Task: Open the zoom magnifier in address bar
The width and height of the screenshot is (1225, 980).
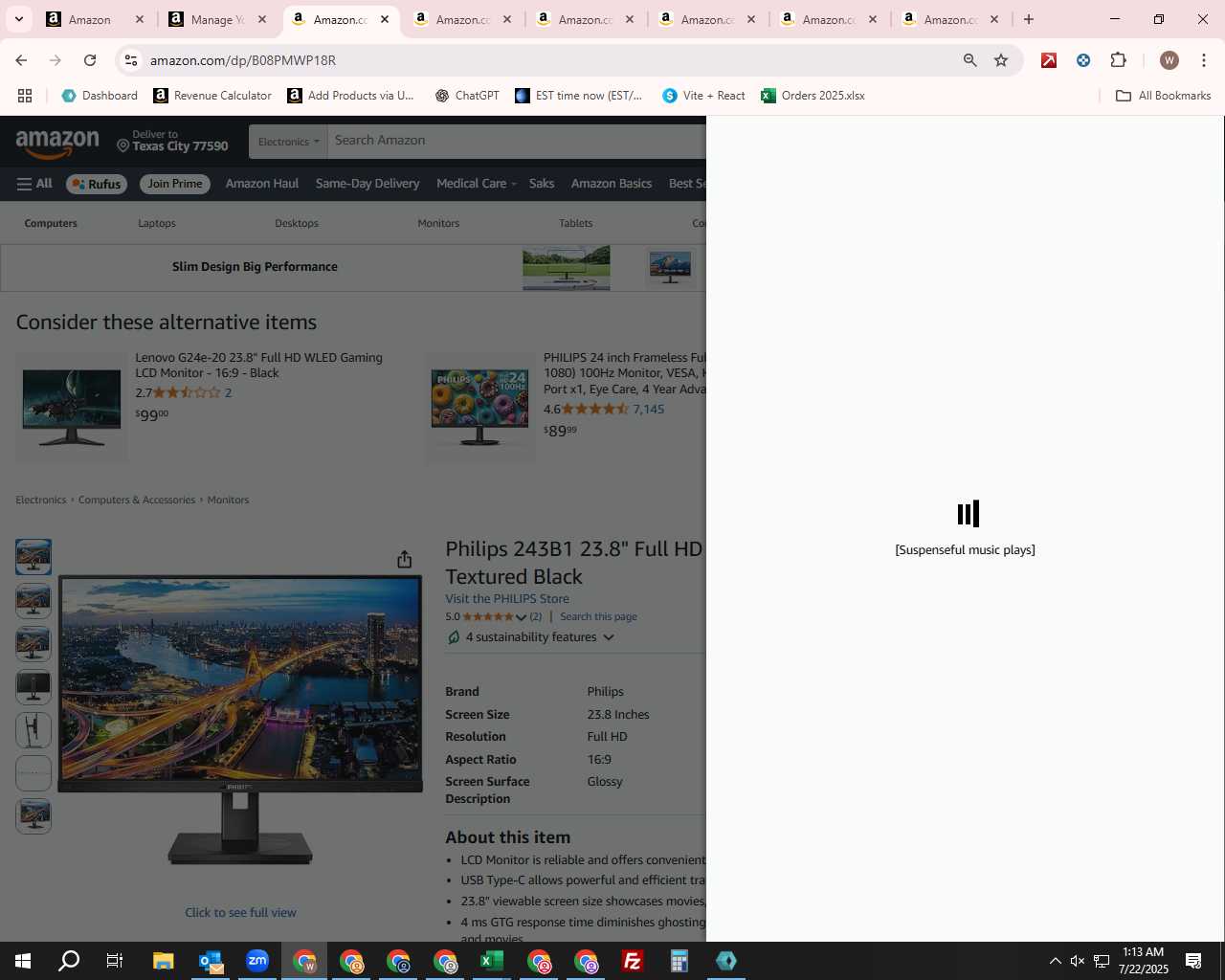Action: click(x=969, y=60)
